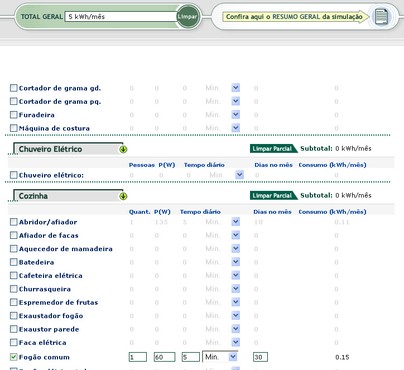Open the Min. unit dropdown for Fogão comum

click(220, 357)
